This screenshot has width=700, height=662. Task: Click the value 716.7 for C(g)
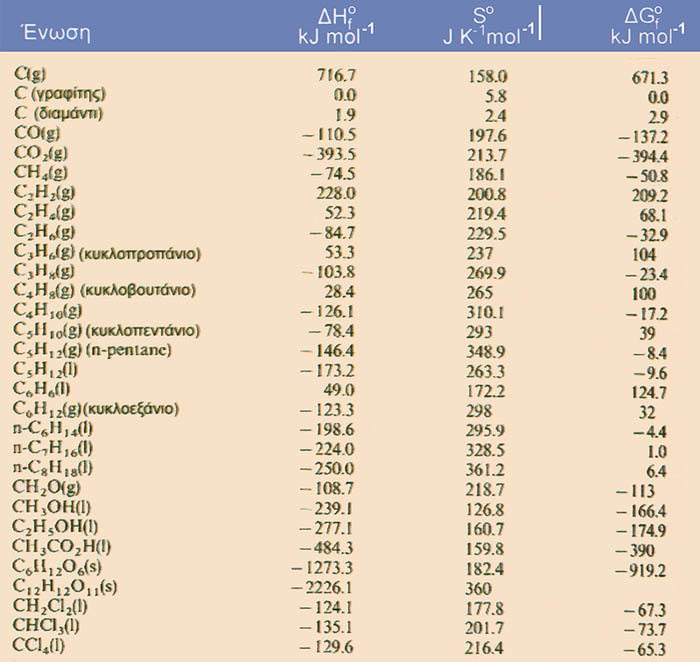click(336, 75)
